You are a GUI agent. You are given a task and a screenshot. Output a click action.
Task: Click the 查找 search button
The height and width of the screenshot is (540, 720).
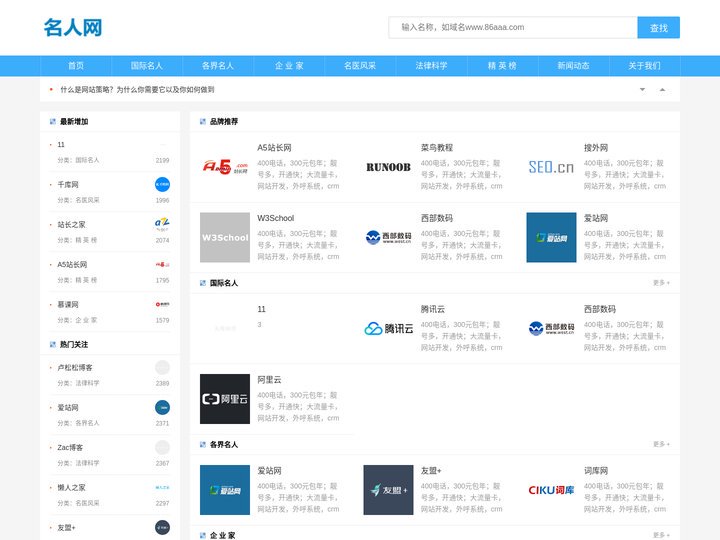click(658, 28)
